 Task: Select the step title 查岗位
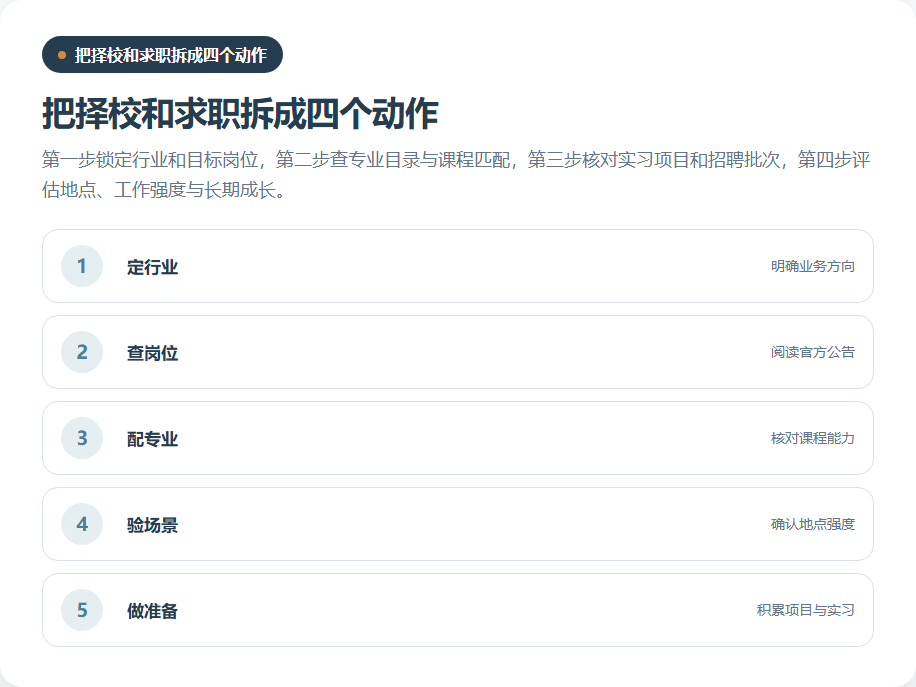point(152,353)
